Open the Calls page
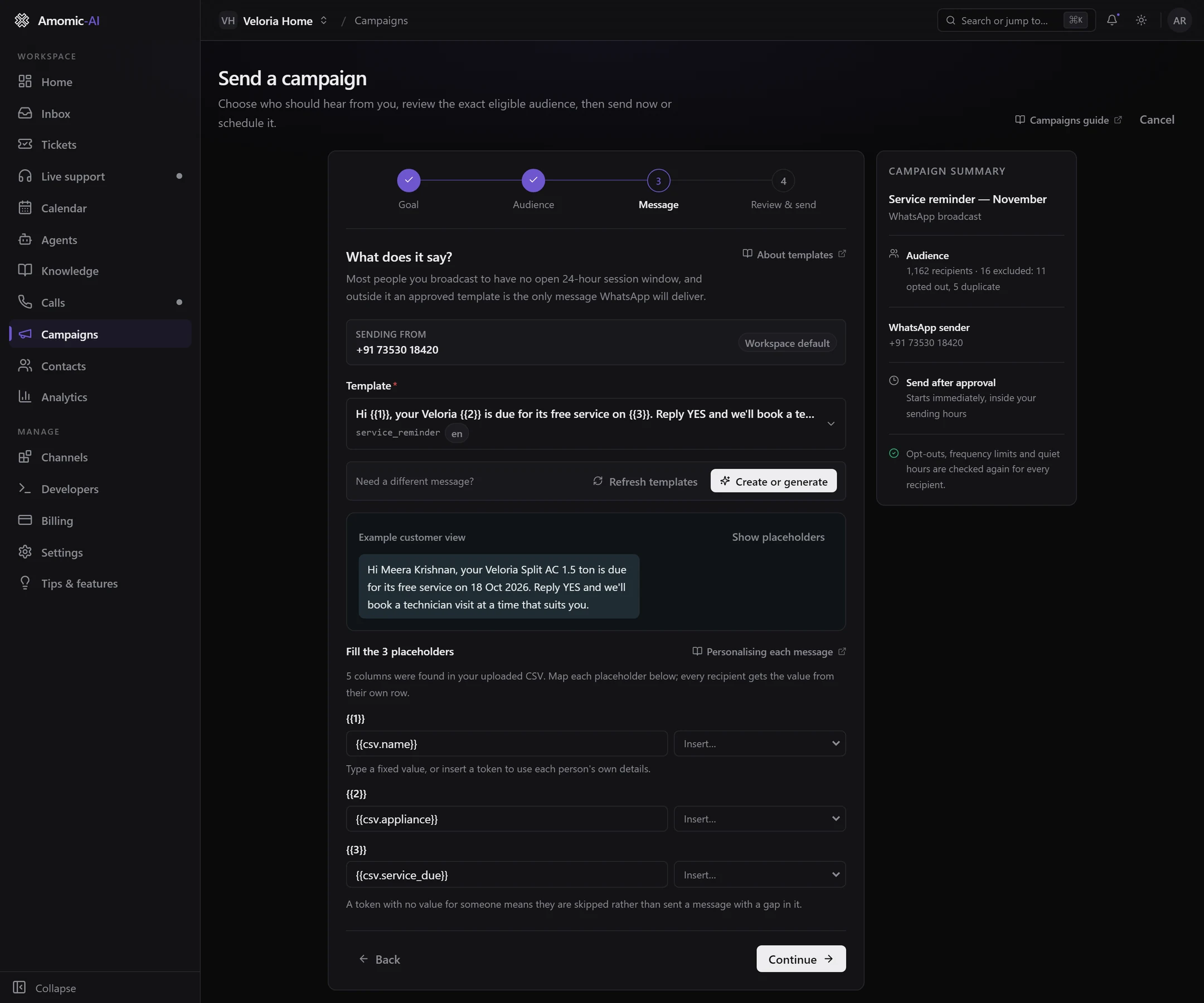The height and width of the screenshot is (1003, 1204). [x=100, y=303]
